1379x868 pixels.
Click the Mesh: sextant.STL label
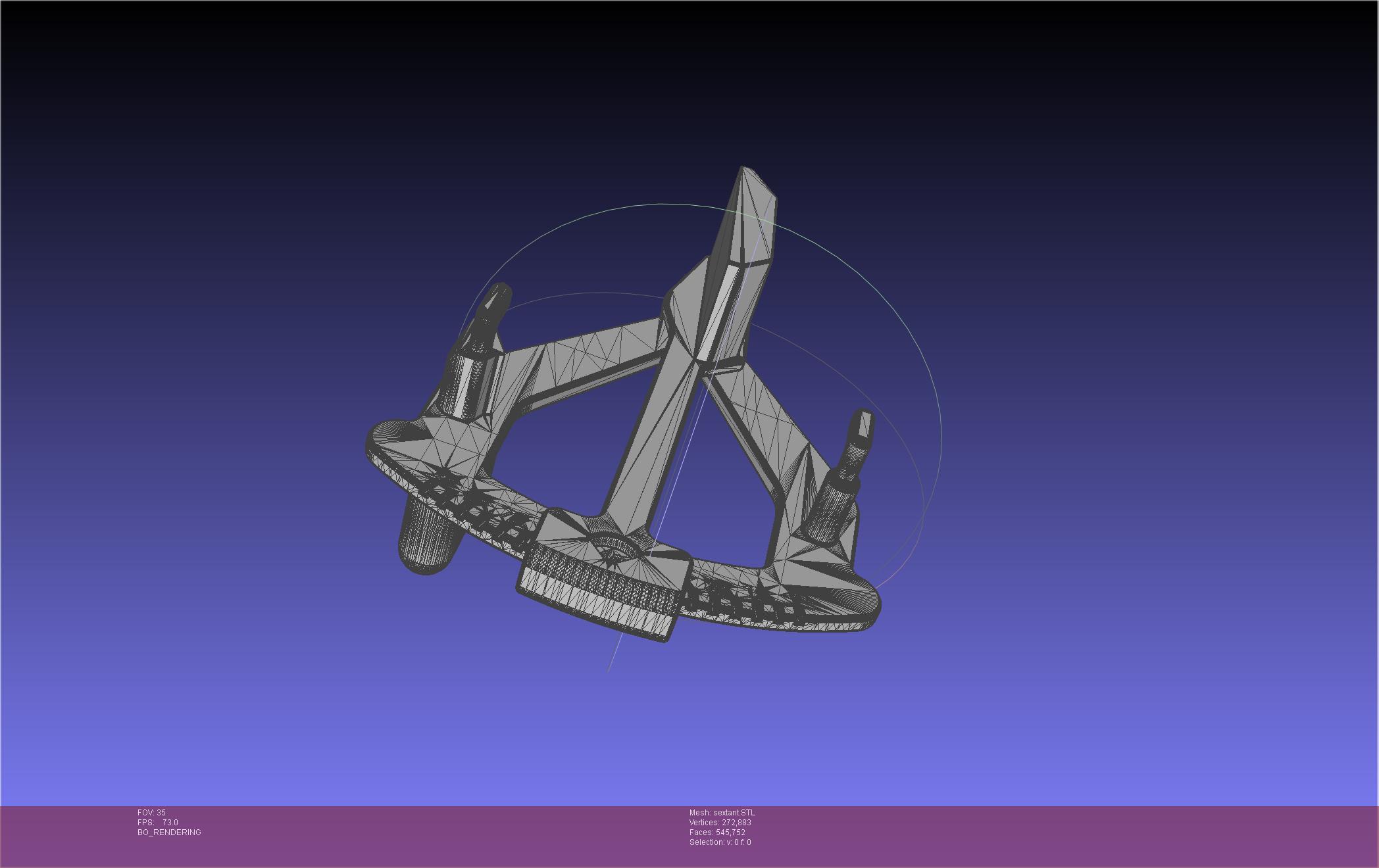[722, 813]
